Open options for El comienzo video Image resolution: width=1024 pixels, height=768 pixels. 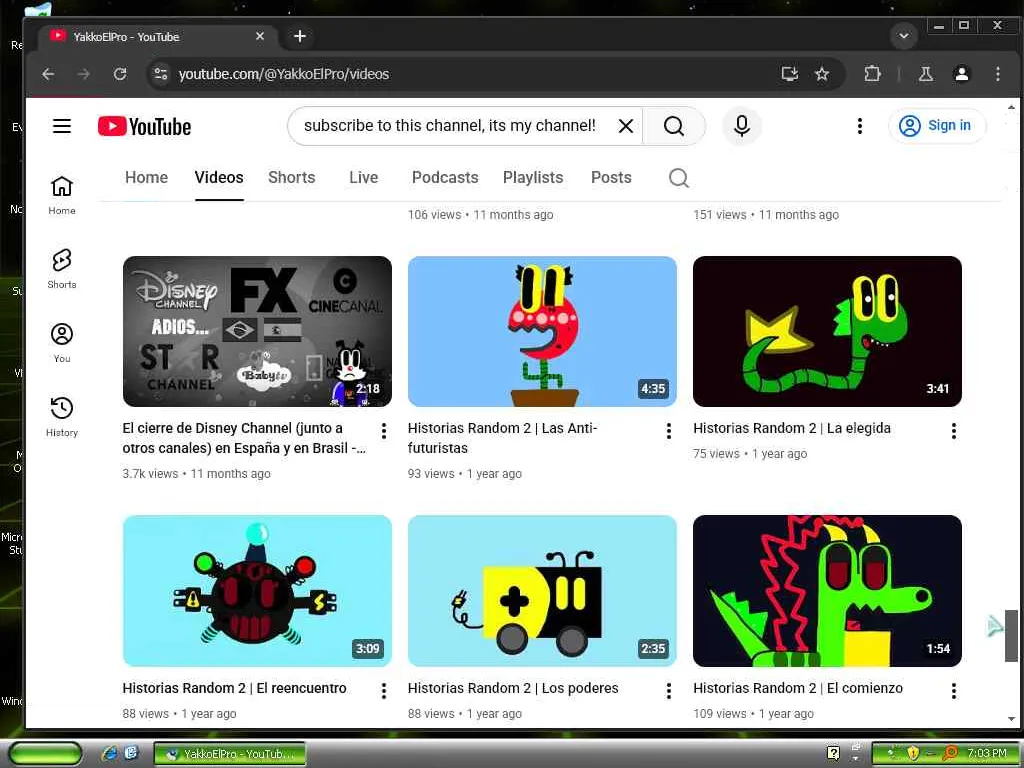click(x=954, y=691)
